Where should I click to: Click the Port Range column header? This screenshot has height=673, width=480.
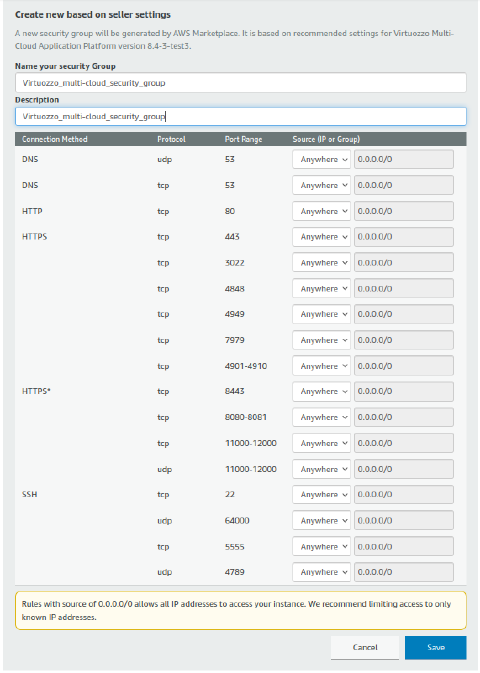coord(243,139)
